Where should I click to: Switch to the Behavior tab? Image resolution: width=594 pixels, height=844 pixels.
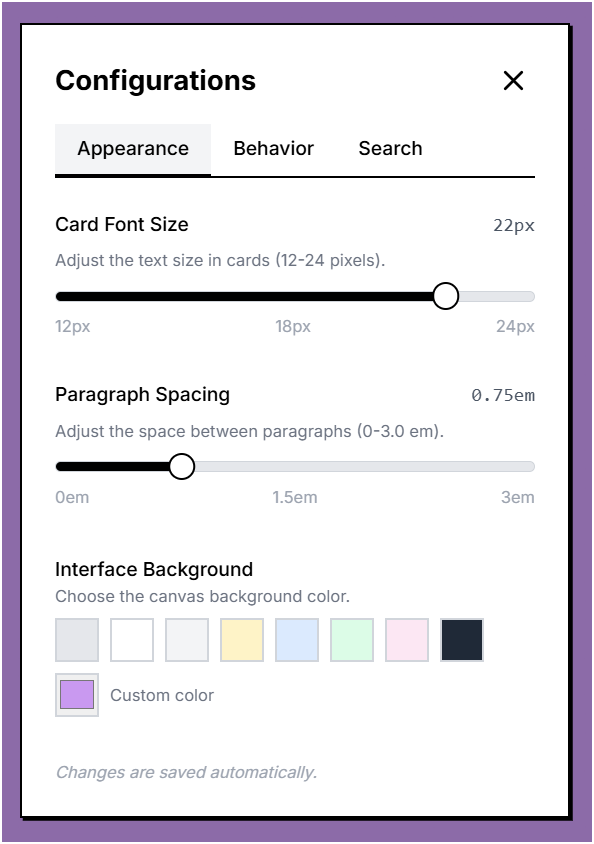tap(273, 148)
